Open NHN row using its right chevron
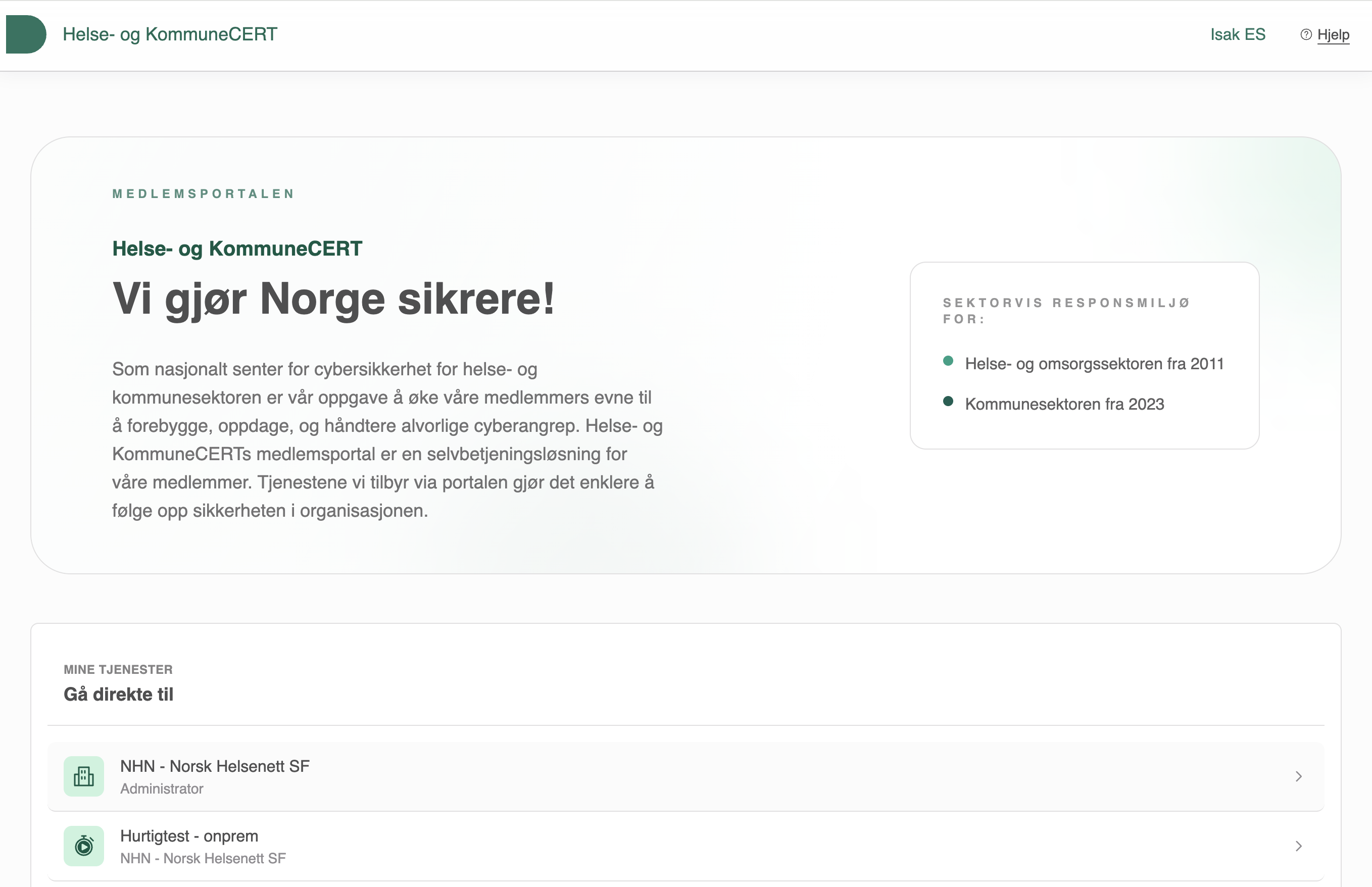 click(x=1298, y=776)
